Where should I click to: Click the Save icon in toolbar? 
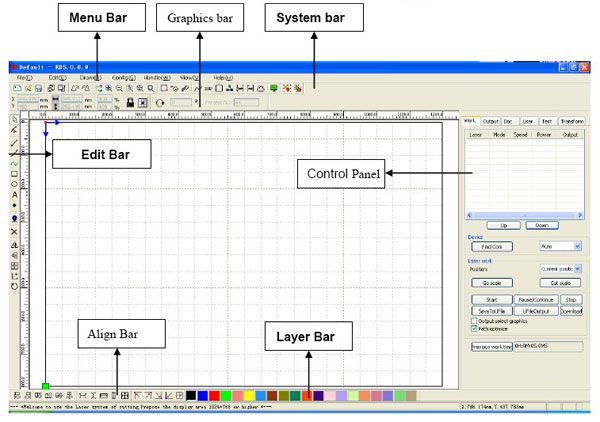(38, 88)
